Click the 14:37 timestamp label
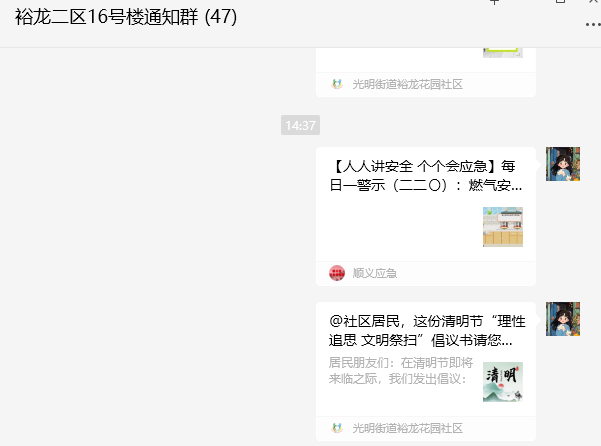 point(300,125)
